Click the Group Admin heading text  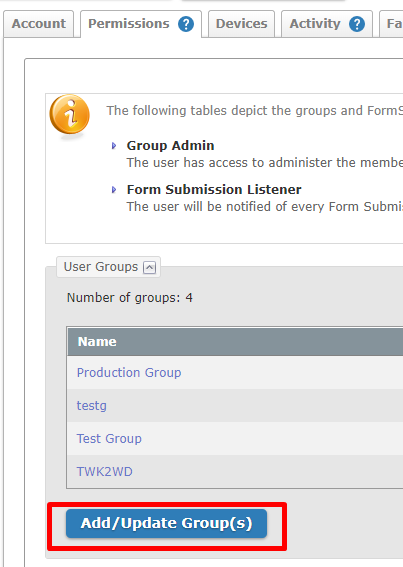pyautogui.click(x=170, y=145)
